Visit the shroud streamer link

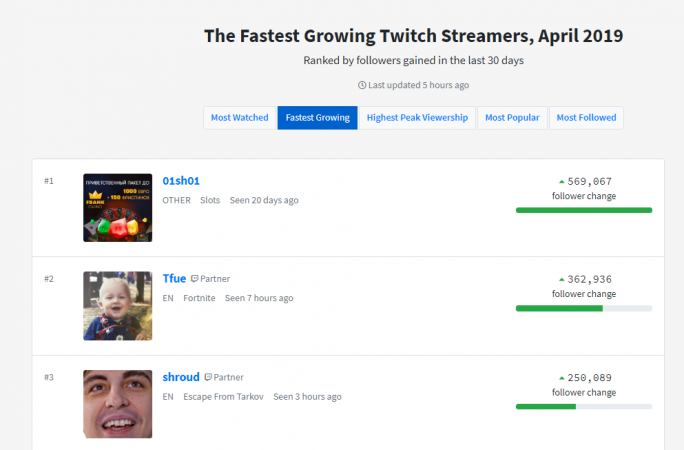pyautogui.click(x=181, y=377)
